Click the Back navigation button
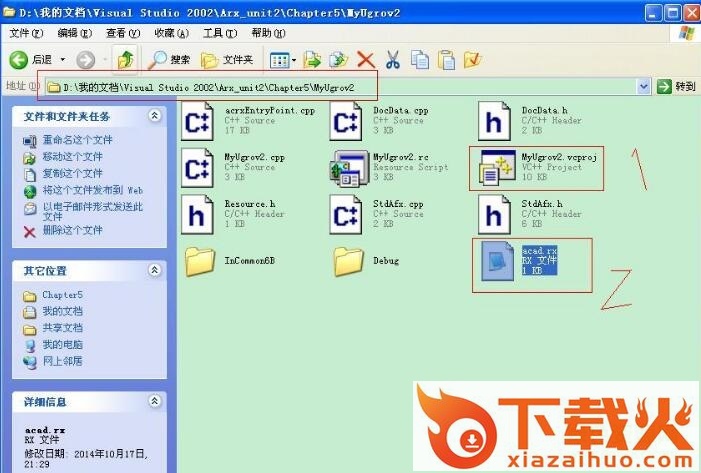 point(31,60)
